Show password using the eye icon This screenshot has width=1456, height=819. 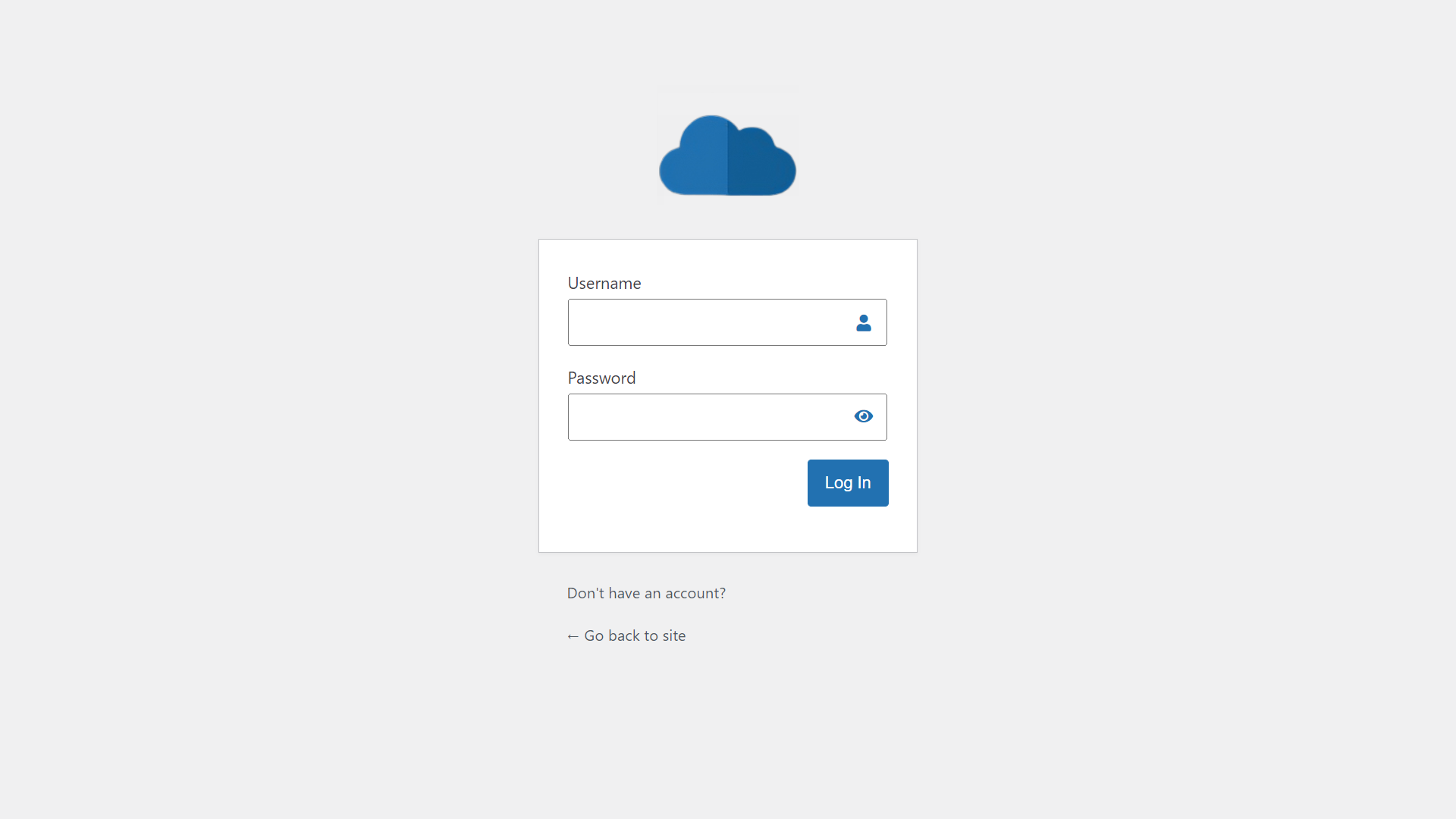click(864, 416)
